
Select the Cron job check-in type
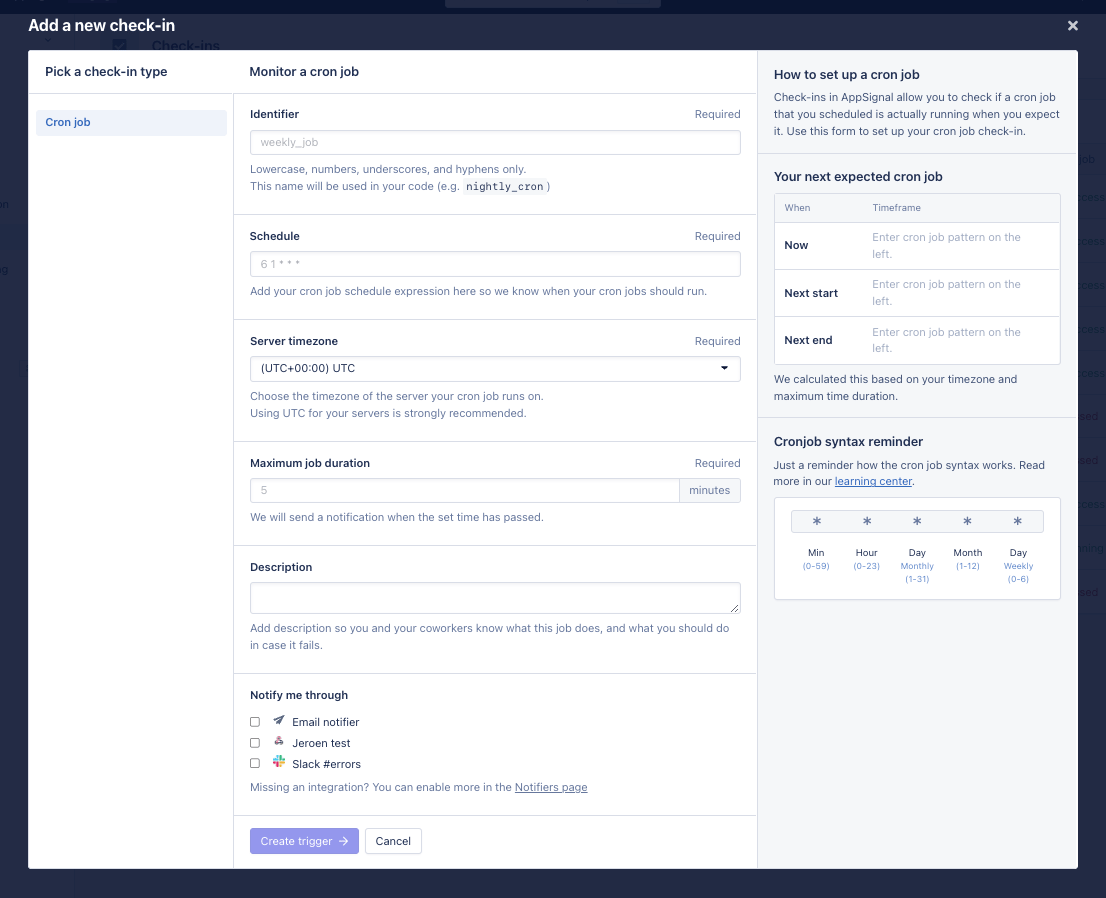click(131, 122)
